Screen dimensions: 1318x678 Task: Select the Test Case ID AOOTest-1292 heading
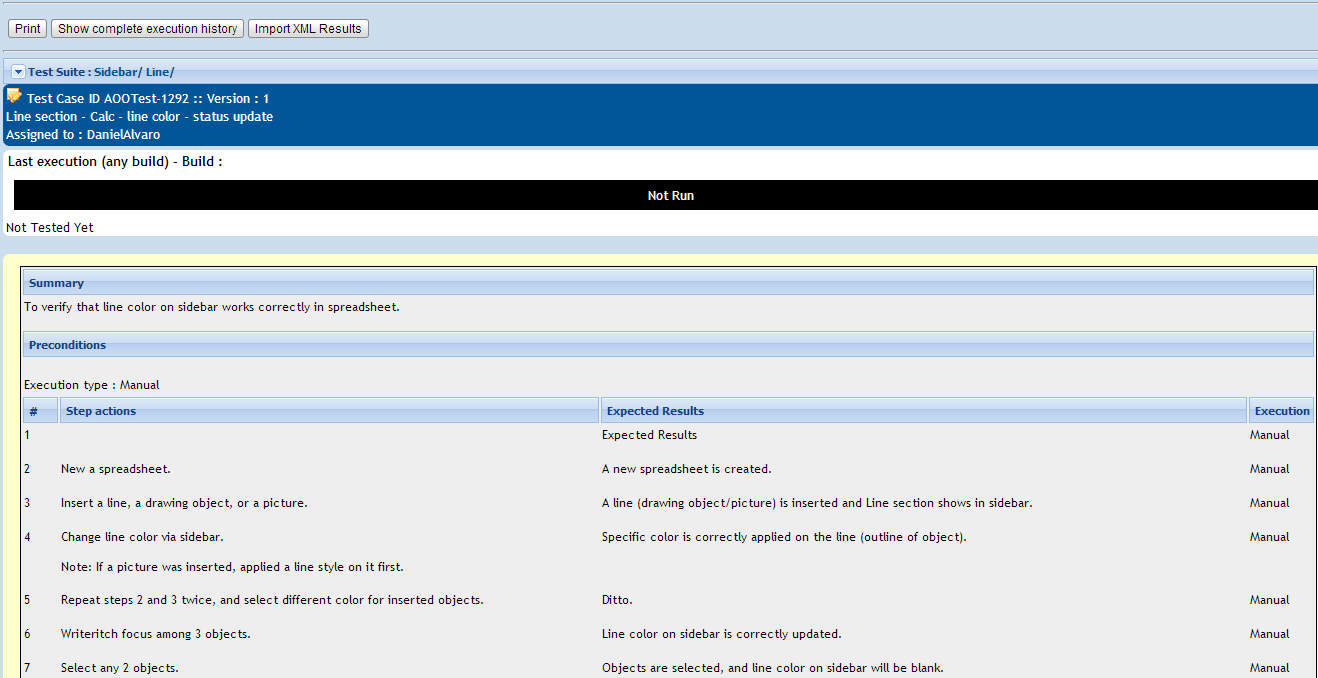147,99
